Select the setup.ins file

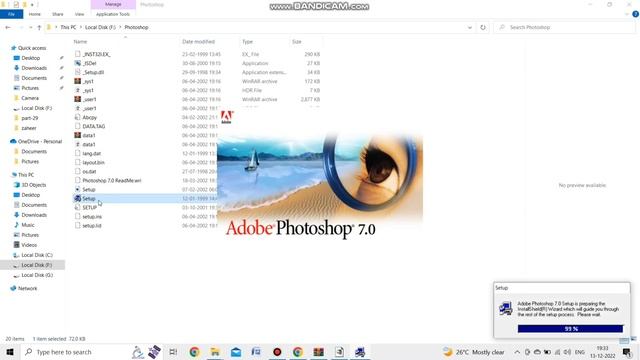click(92, 217)
